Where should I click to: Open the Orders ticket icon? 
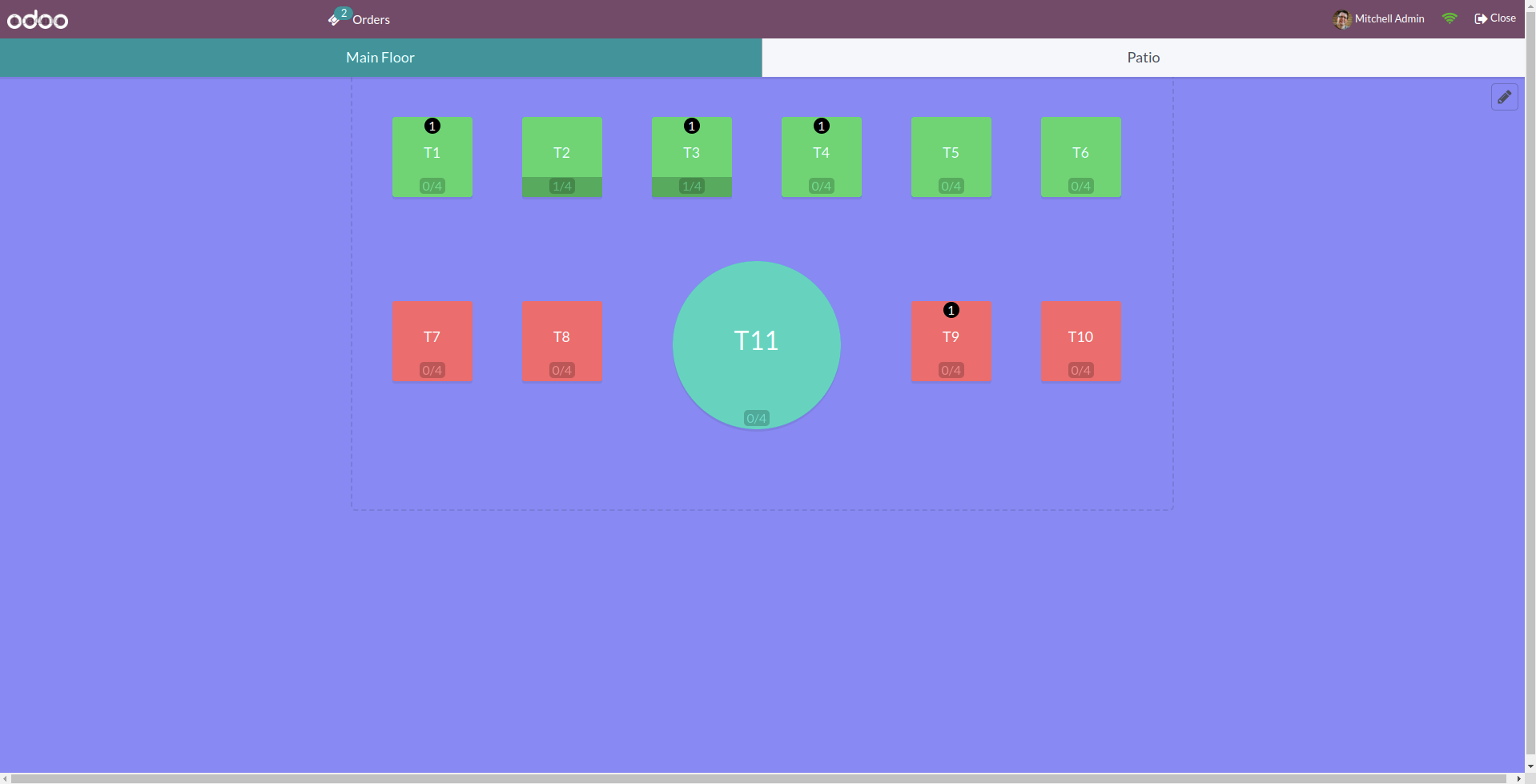(x=334, y=19)
